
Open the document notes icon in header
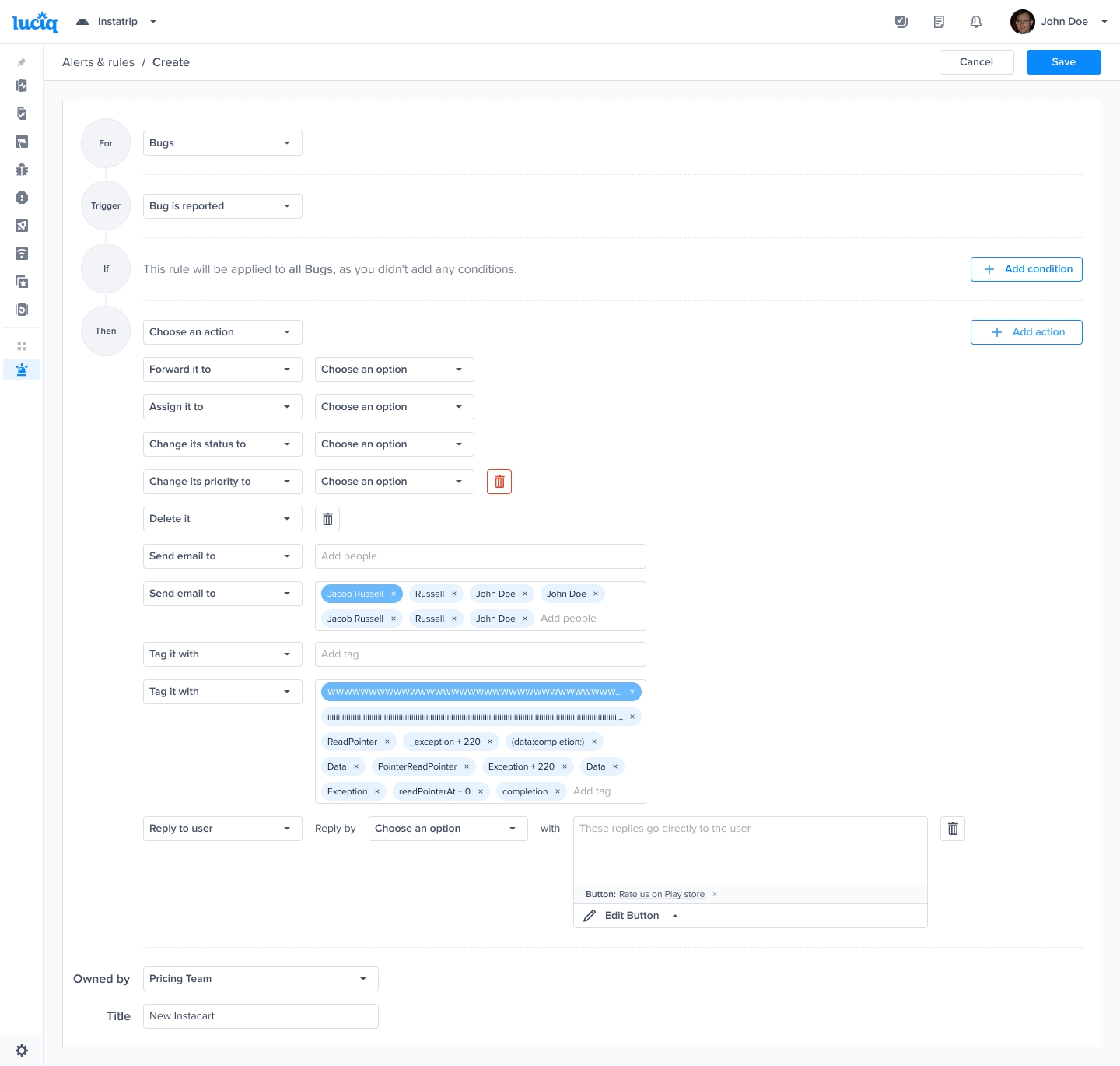(939, 22)
